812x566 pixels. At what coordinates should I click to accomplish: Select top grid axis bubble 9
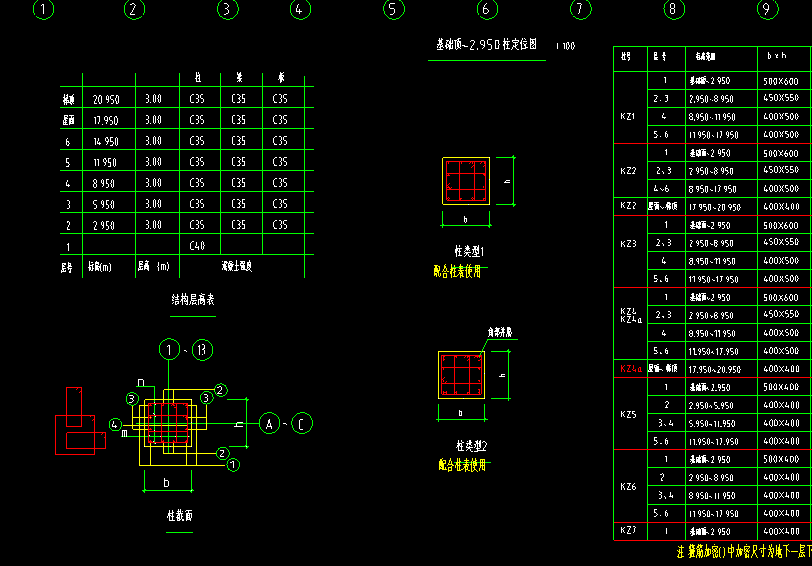(x=767, y=9)
